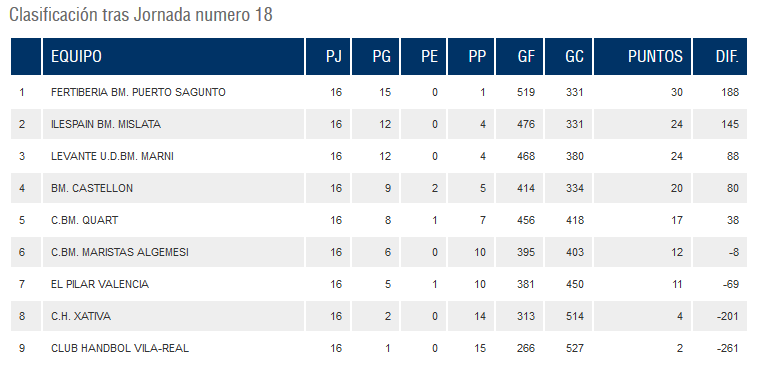This screenshot has width=759, height=371.
Task: Click the Clasificación tras Jornada numero 18 heading
Action: (x=141, y=15)
